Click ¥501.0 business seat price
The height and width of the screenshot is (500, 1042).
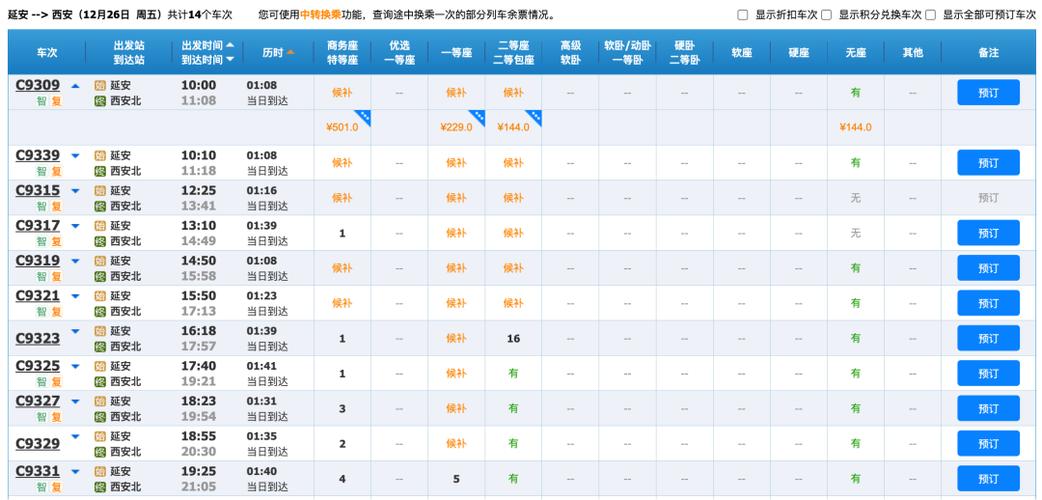pyautogui.click(x=342, y=127)
